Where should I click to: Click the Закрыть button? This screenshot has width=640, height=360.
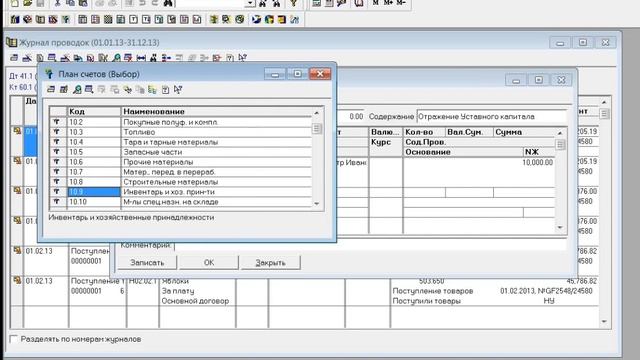coord(271,262)
